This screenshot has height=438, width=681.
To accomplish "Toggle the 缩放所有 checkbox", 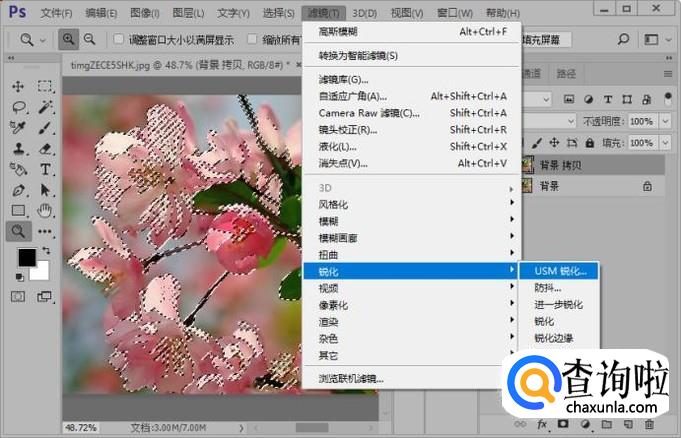I will coord(252,39).
